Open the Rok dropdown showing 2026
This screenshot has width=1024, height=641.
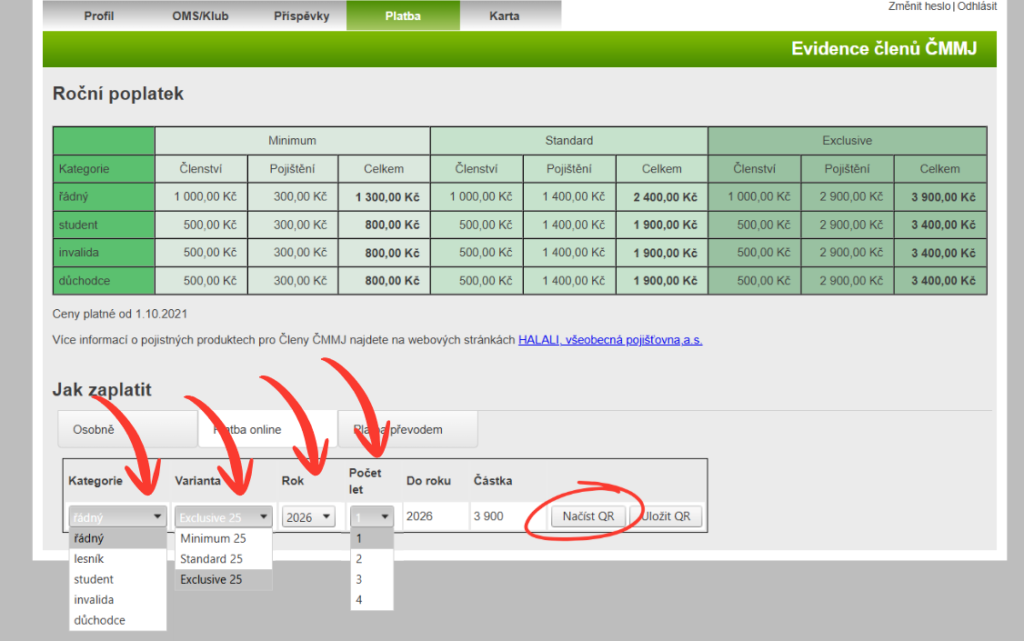click(308, 517)
